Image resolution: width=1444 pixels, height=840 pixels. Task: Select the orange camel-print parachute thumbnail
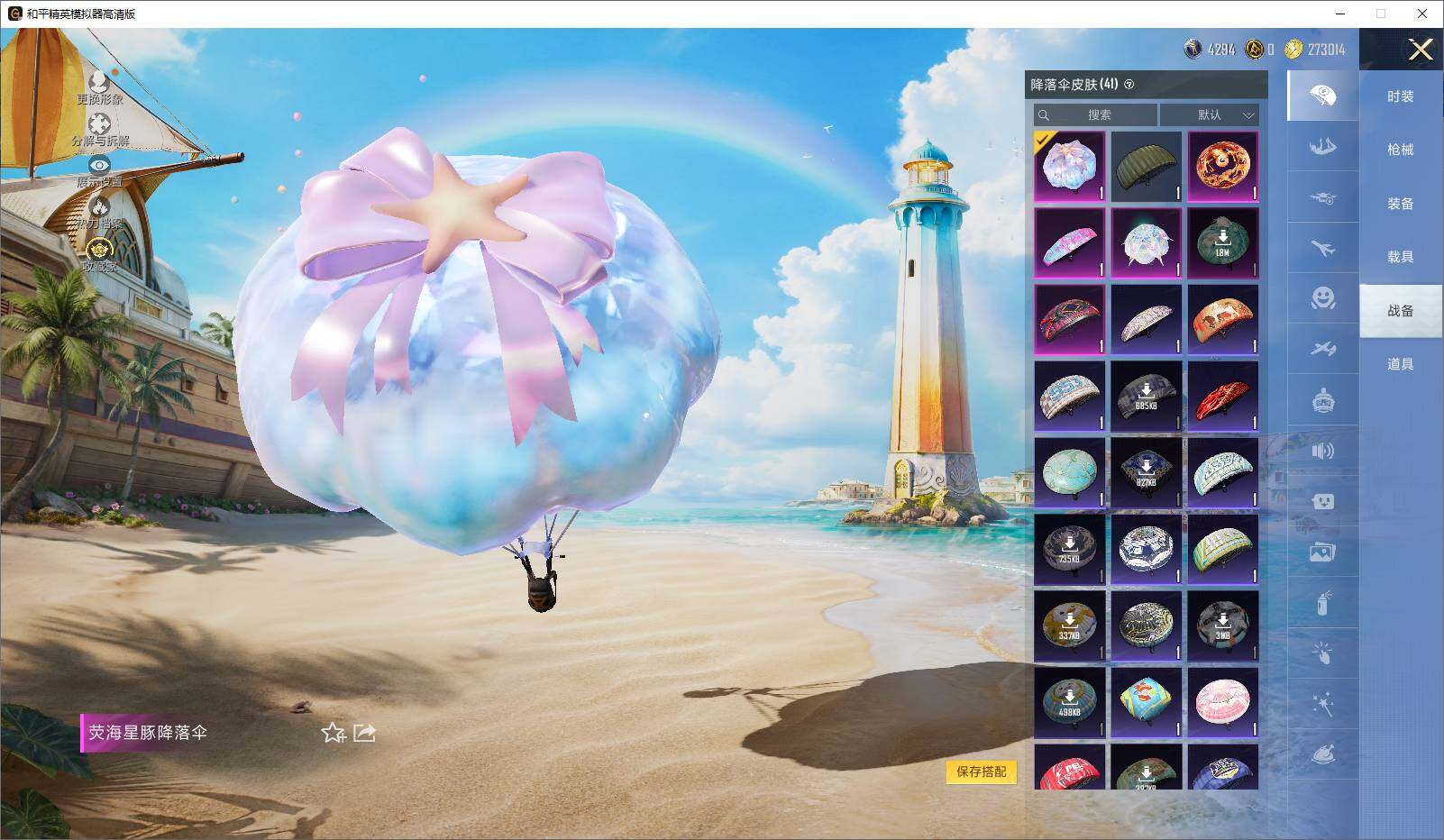tap(1223, 320)
